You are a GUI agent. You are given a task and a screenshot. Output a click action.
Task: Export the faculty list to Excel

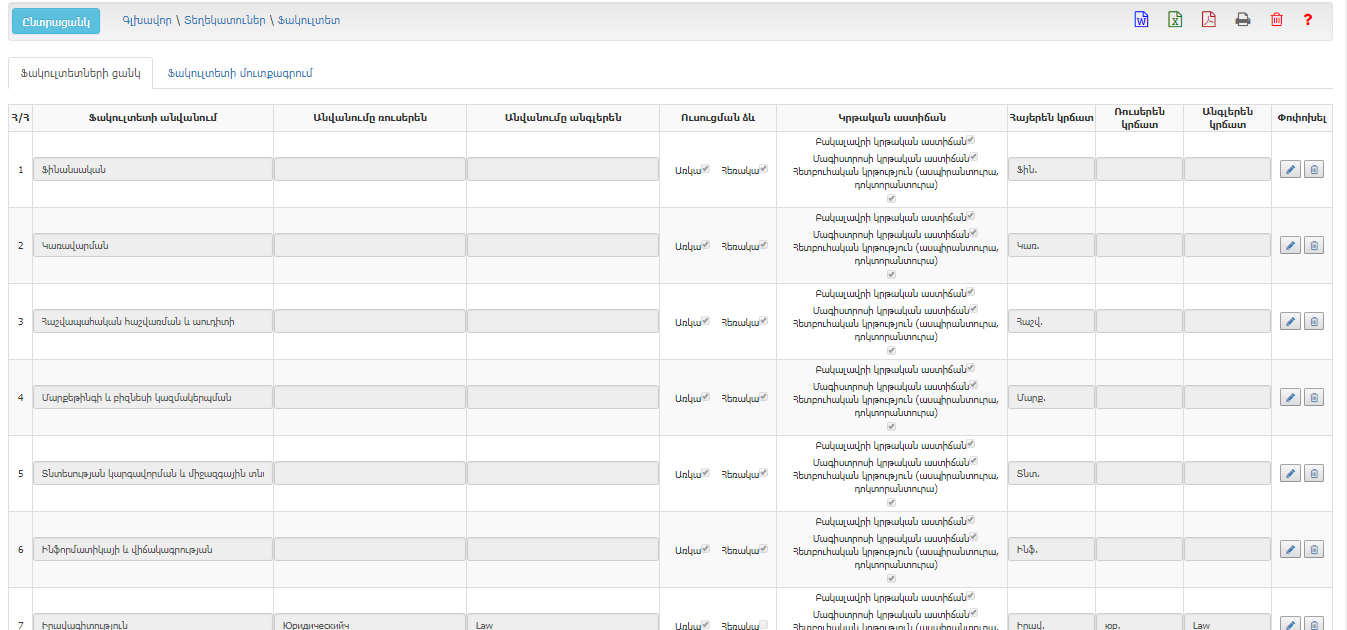point(1175,20)
